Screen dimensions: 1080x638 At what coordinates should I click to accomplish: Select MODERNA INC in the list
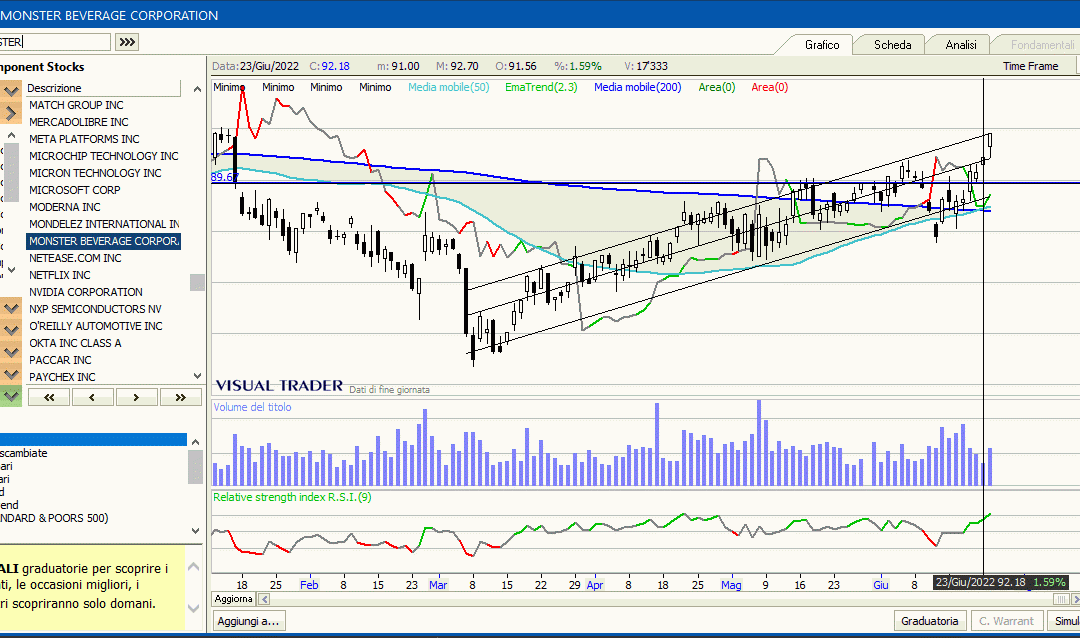[103, 207]
